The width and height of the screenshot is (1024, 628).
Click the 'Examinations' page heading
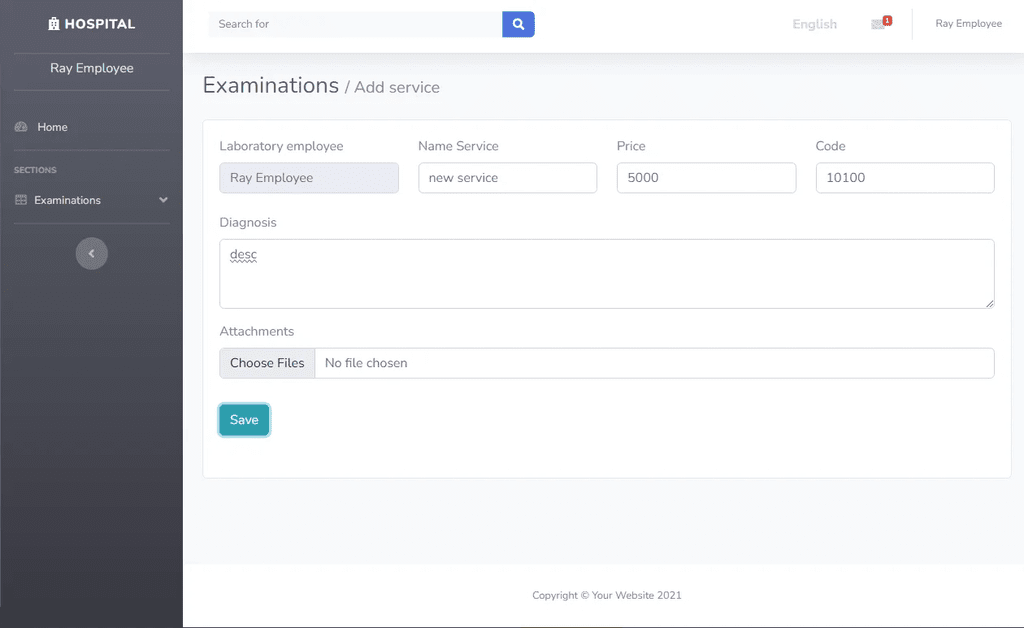click(270, 86)
